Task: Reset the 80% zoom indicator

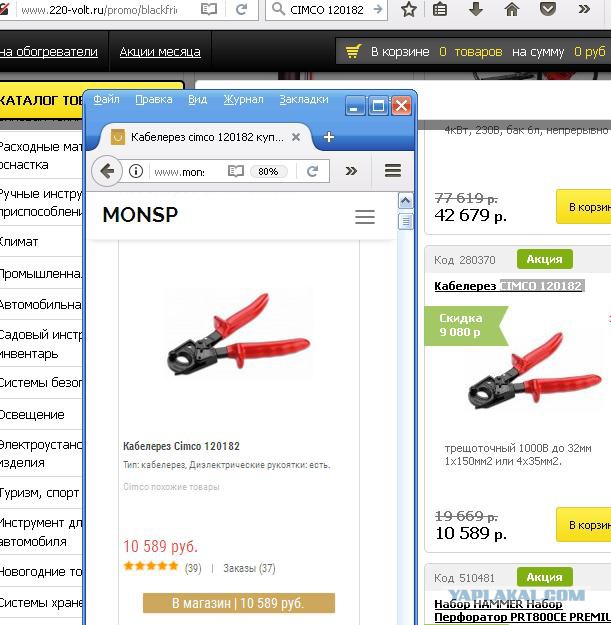Action: 268,171
